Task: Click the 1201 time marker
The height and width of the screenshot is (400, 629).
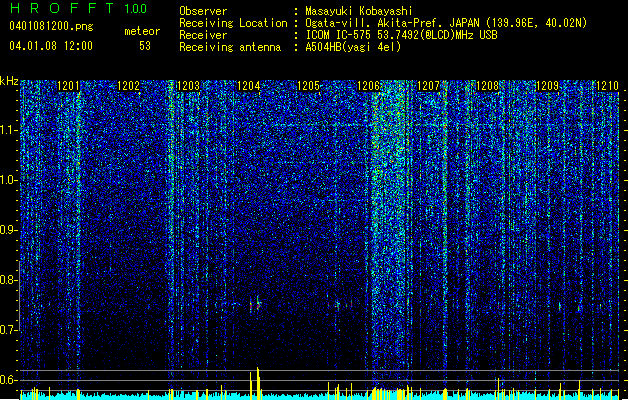Action: point(68,85)
